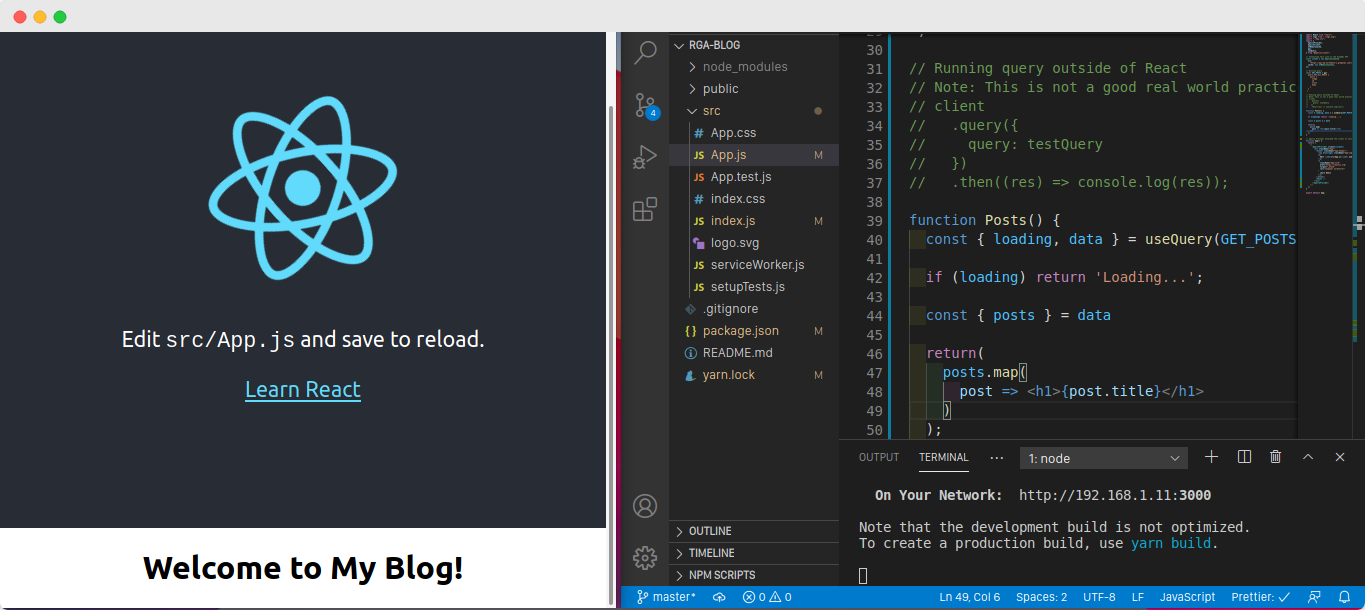Open App.css in the explorer
This screenshot has height=610, width=1365.
[x=754, y=133]
